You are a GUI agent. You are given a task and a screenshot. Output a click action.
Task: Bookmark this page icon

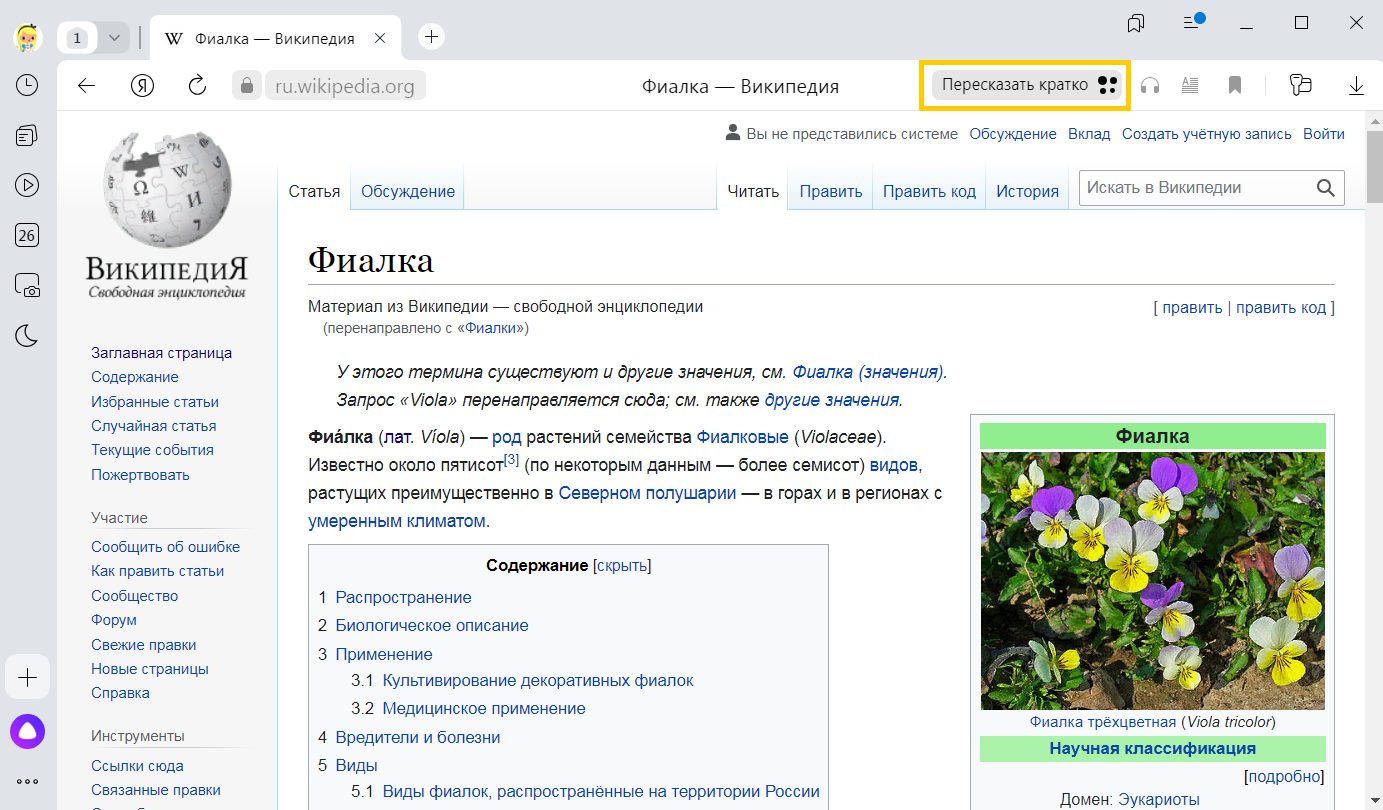1235,85
